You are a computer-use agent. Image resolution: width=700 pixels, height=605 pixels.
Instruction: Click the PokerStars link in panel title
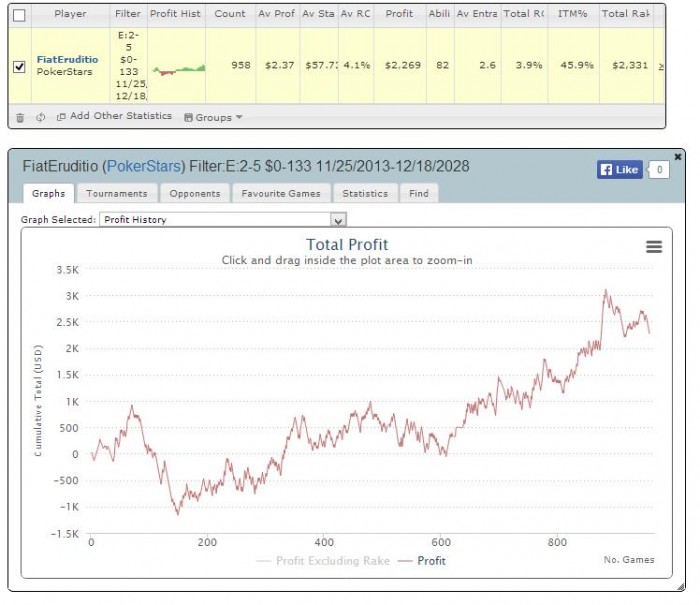144,167
